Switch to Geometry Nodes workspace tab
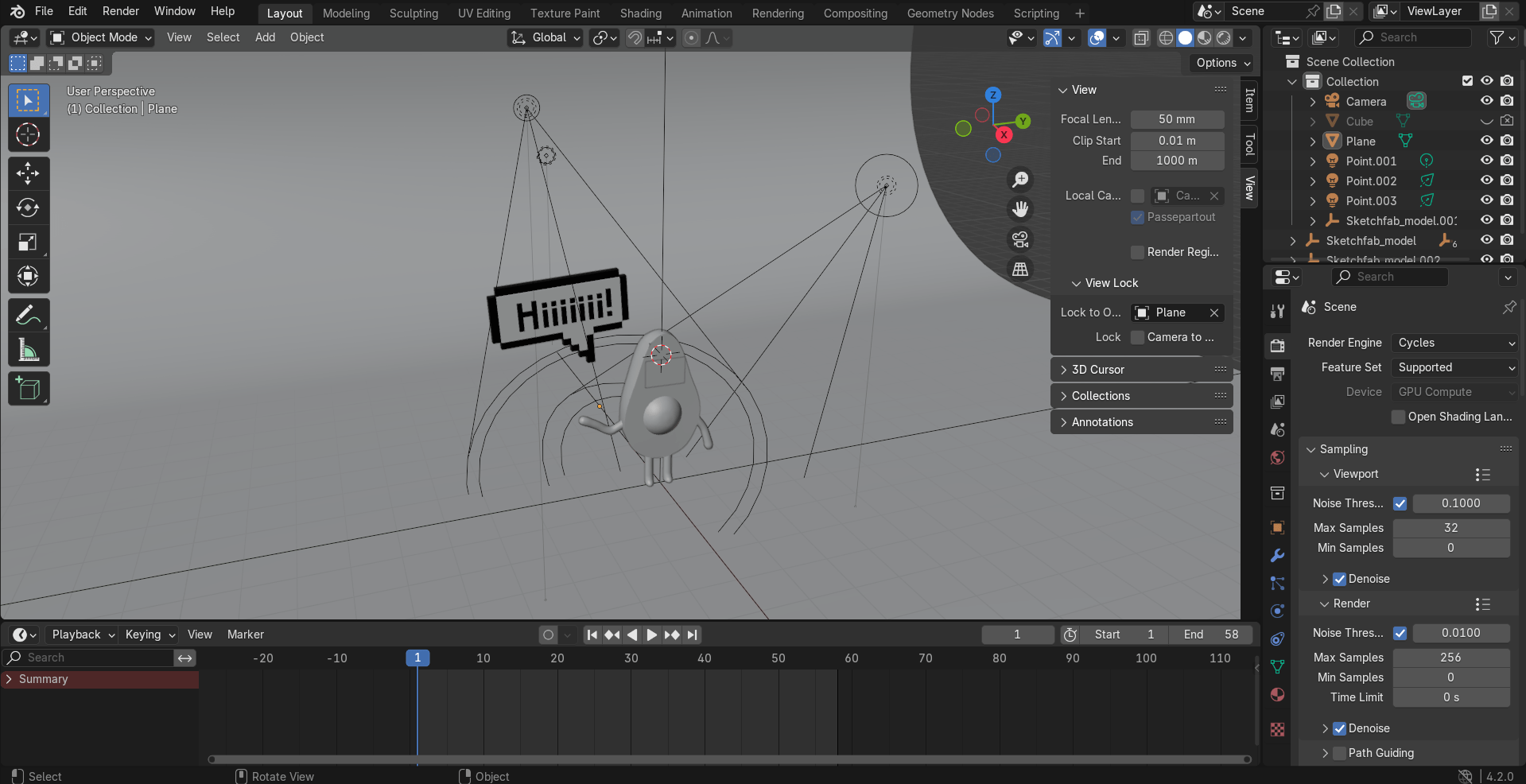 [950, 14]
